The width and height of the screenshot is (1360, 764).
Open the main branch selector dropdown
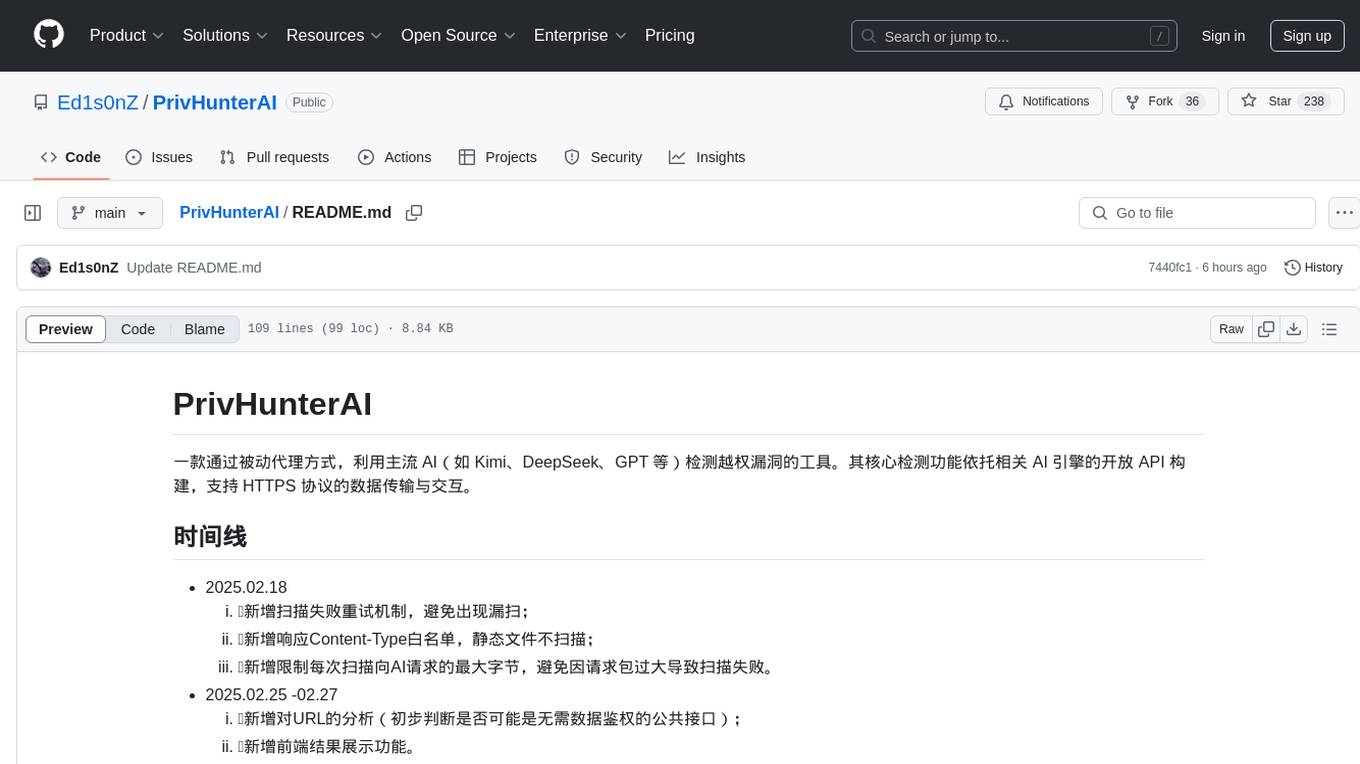tap(110, 213)
